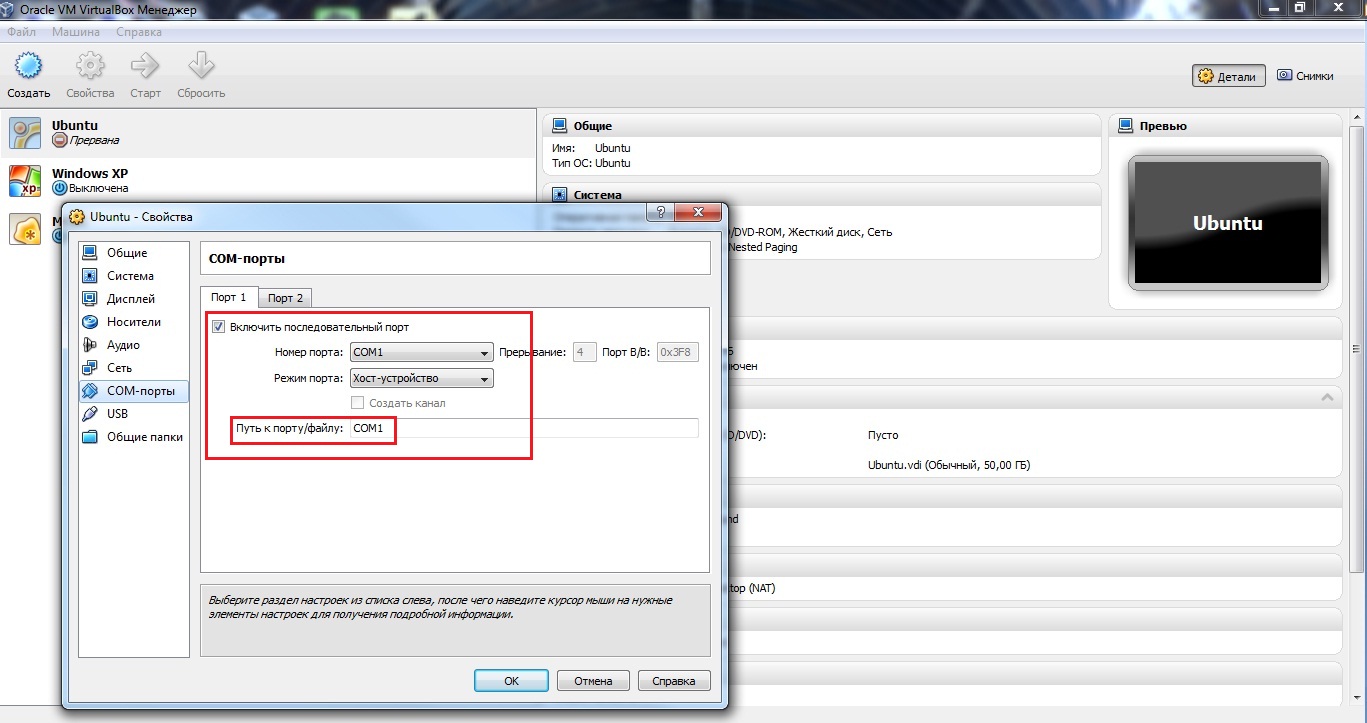Select COM-порты in settings list
This screenshot has width=1367, height=723.
click(x=134, y=390)
